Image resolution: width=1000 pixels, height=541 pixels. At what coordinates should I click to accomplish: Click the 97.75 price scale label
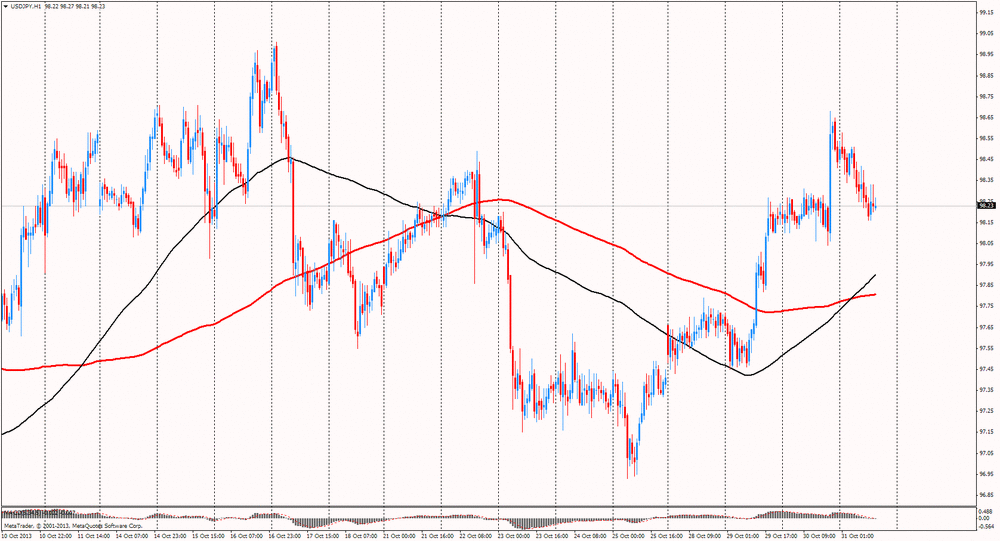coord(987,306)
